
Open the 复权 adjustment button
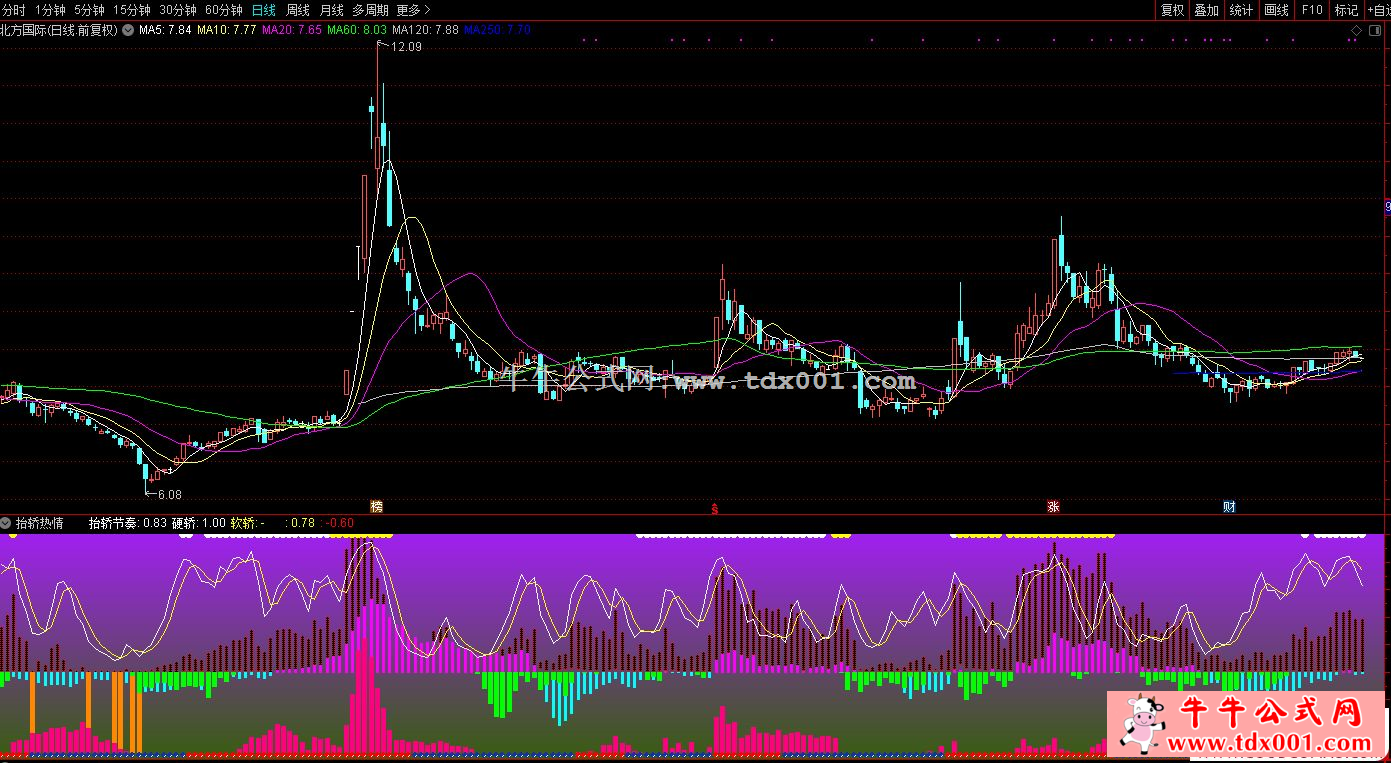1172,10
